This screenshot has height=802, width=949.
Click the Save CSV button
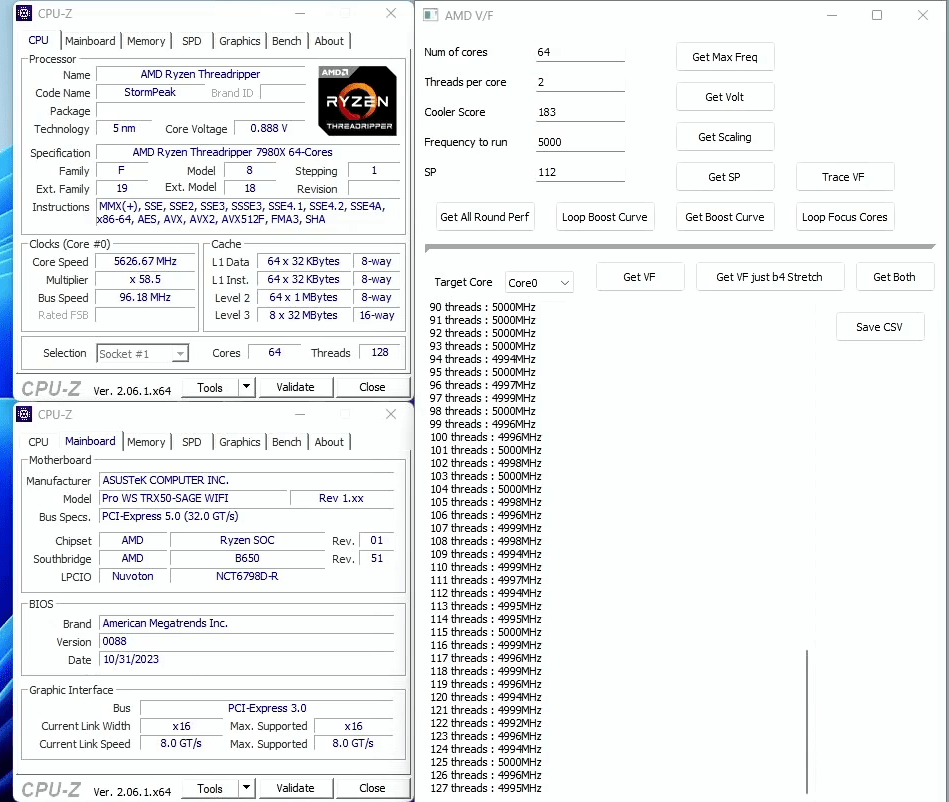[x=879, y=327]
